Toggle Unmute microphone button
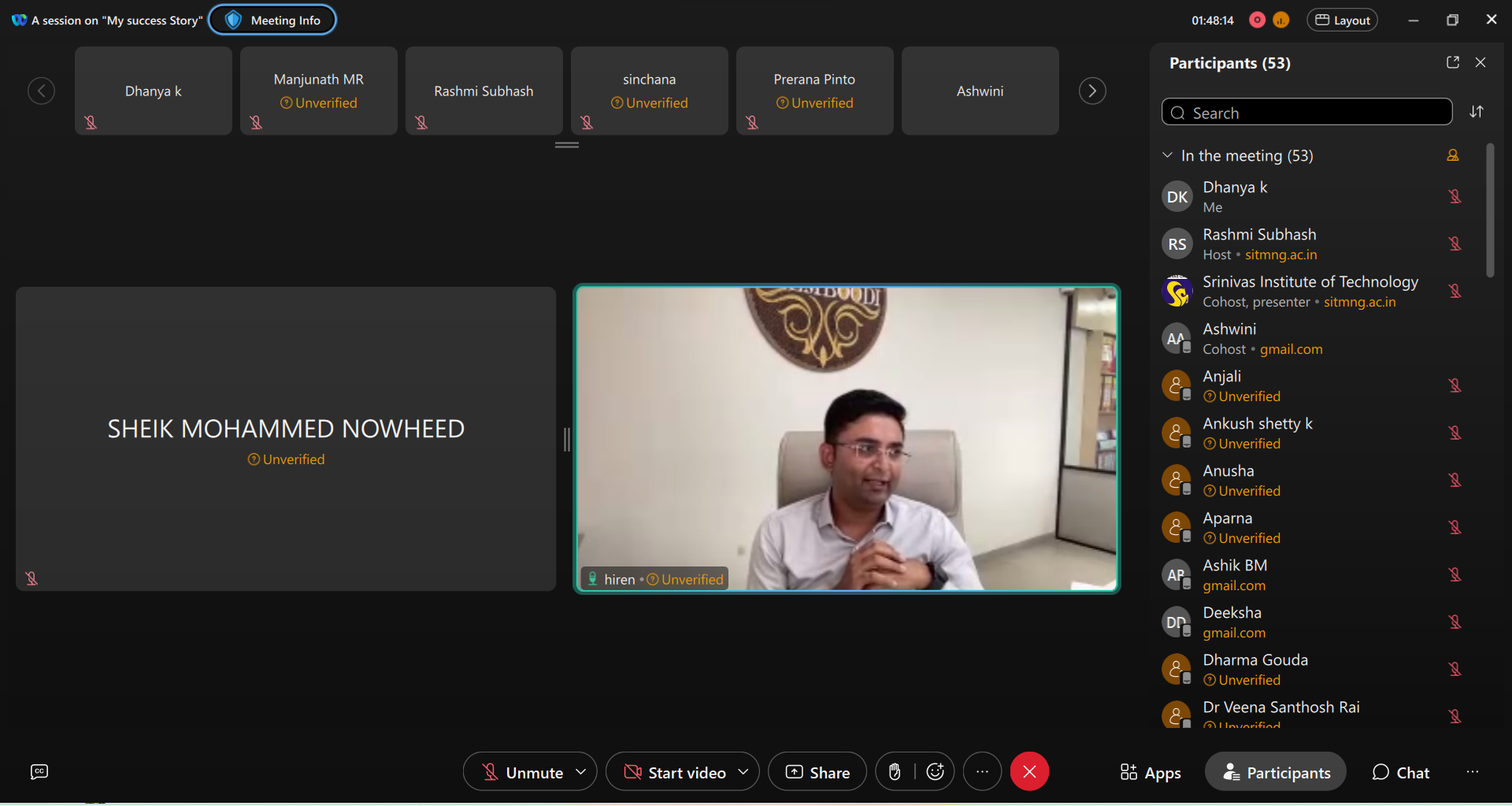Image resolution: width=1512 pixels, height=806 pixels. 523,772
